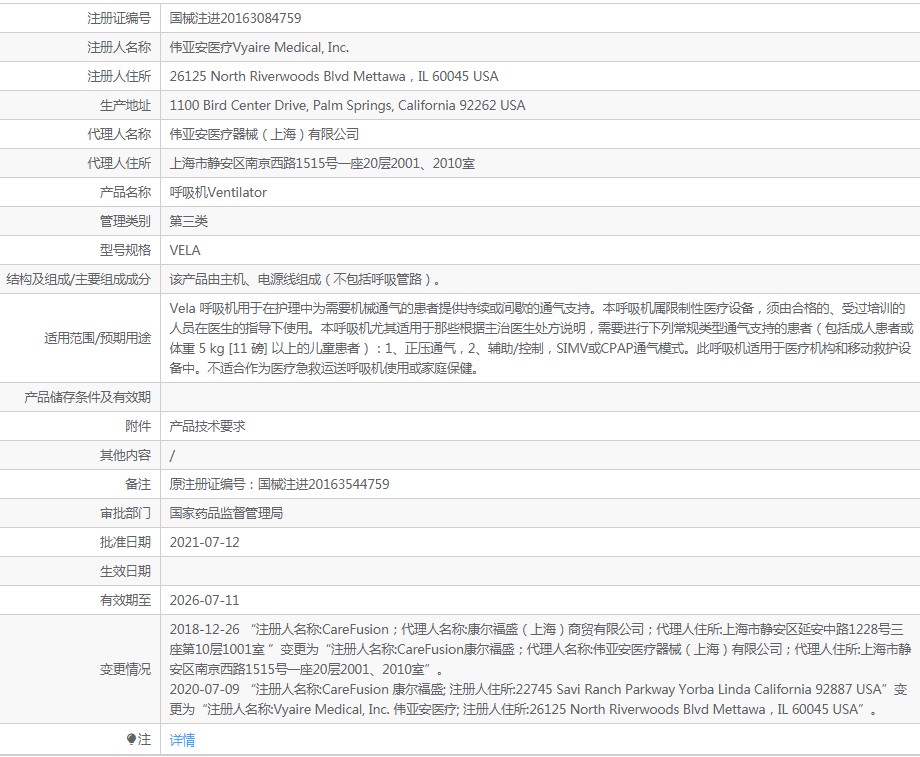Screen dimensions: 920x757
Task: Click the 审批部门 label
Action: [x=125, y=513]
